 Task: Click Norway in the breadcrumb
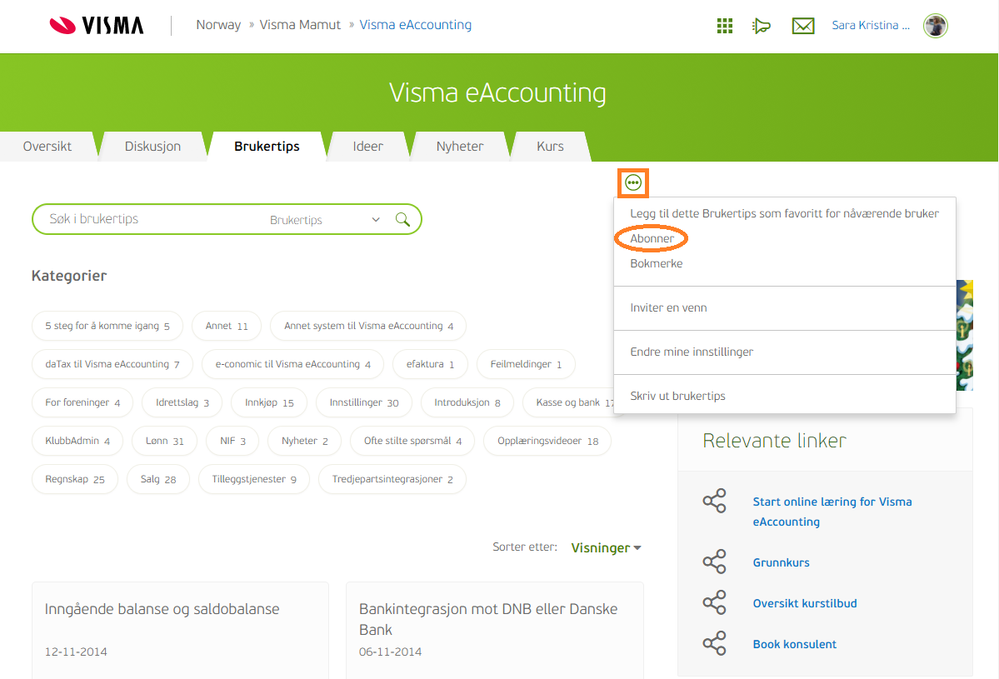coord(218,25)
